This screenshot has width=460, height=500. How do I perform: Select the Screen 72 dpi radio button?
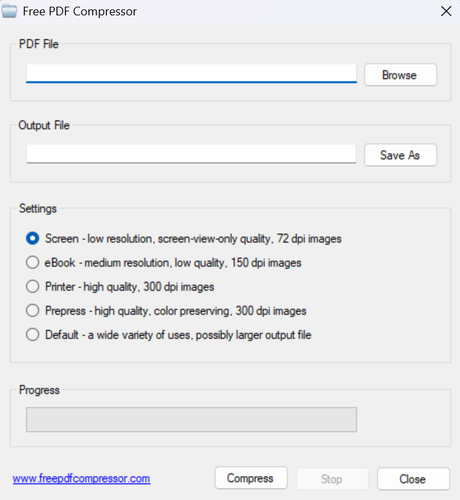tap(33, 238)
